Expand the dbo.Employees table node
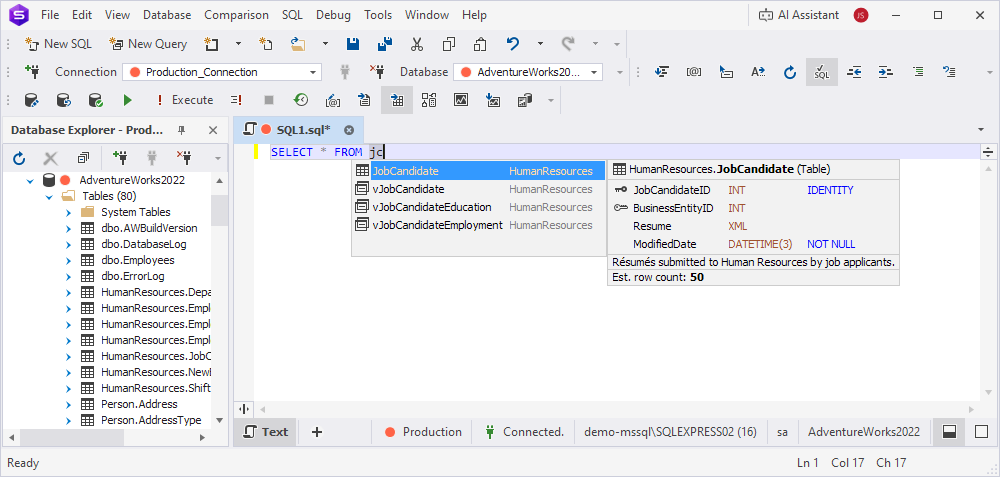Screen dimensions: 1000x477 pyautogui.click(x=68, y=260)
